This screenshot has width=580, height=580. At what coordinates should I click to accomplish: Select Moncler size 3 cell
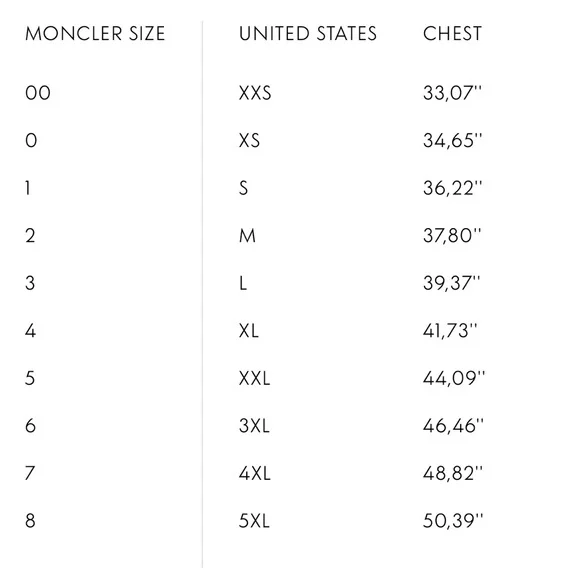click(30, 283)
